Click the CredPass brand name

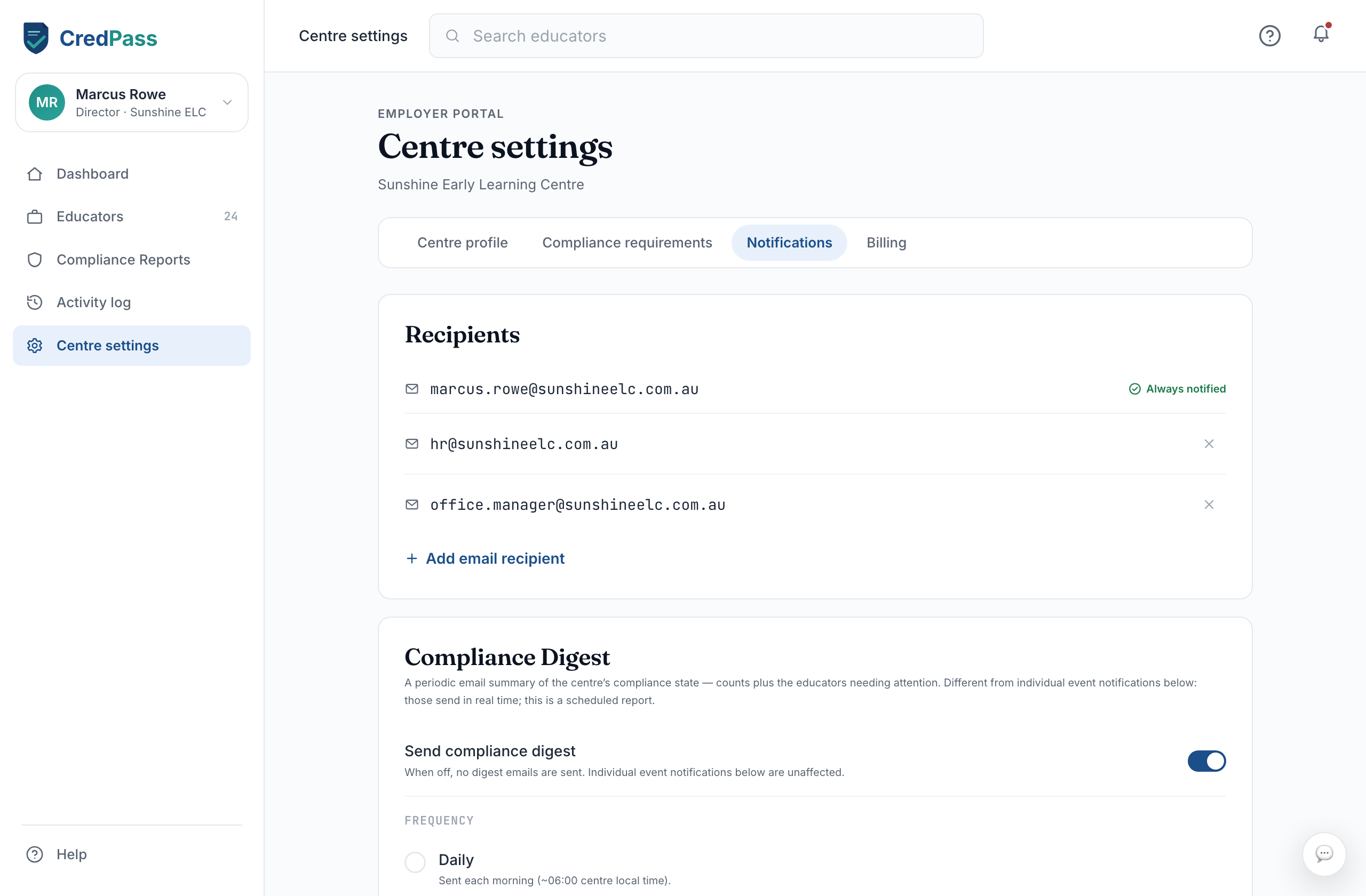coord(108,38)
